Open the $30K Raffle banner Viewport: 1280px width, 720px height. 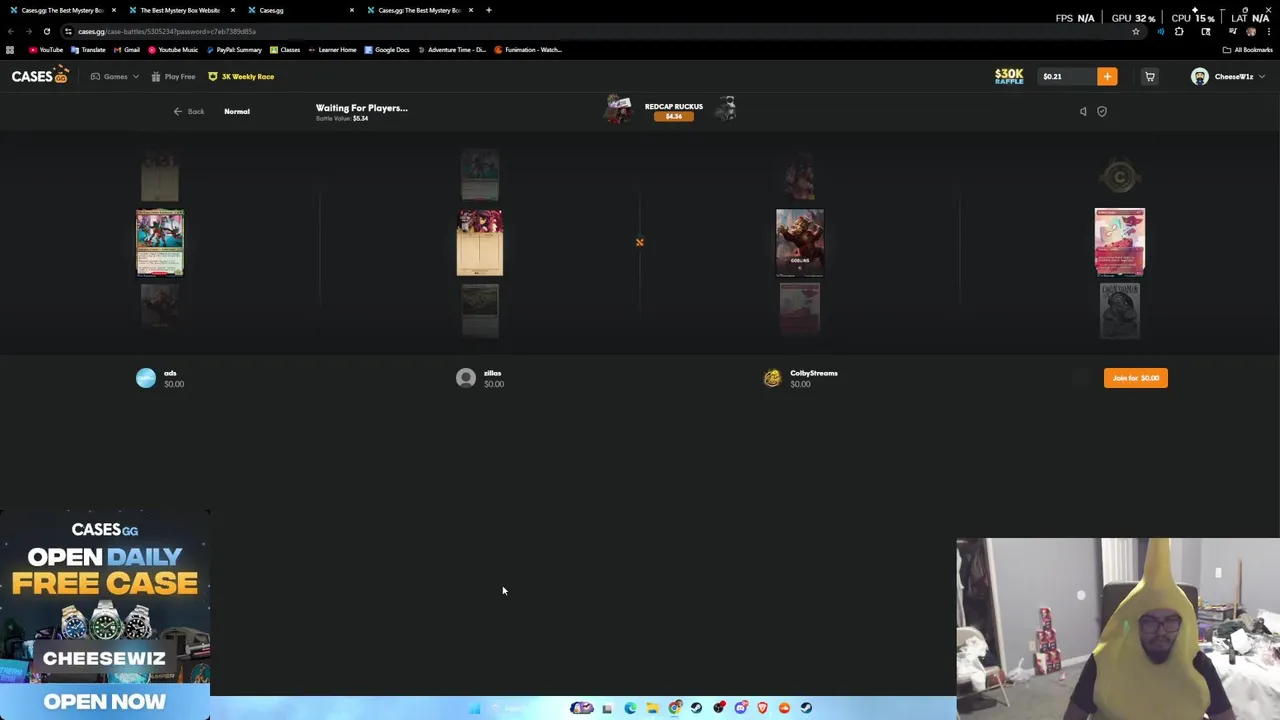coord(1009,76)
